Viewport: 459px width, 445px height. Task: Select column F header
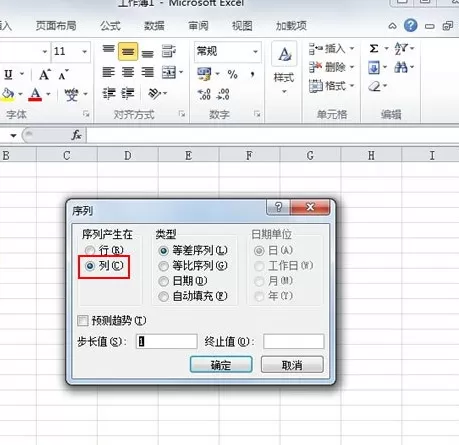(x=249, y=155)
